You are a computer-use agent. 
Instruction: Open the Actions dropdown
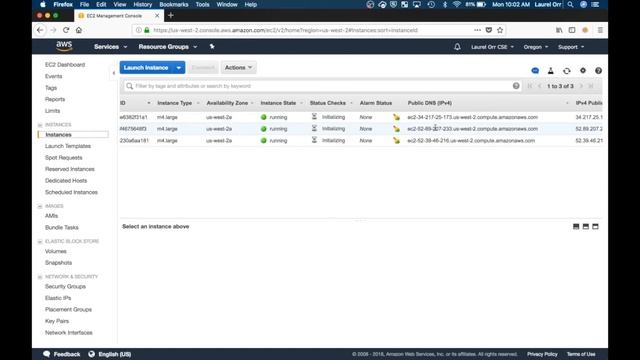pos(238,68)
